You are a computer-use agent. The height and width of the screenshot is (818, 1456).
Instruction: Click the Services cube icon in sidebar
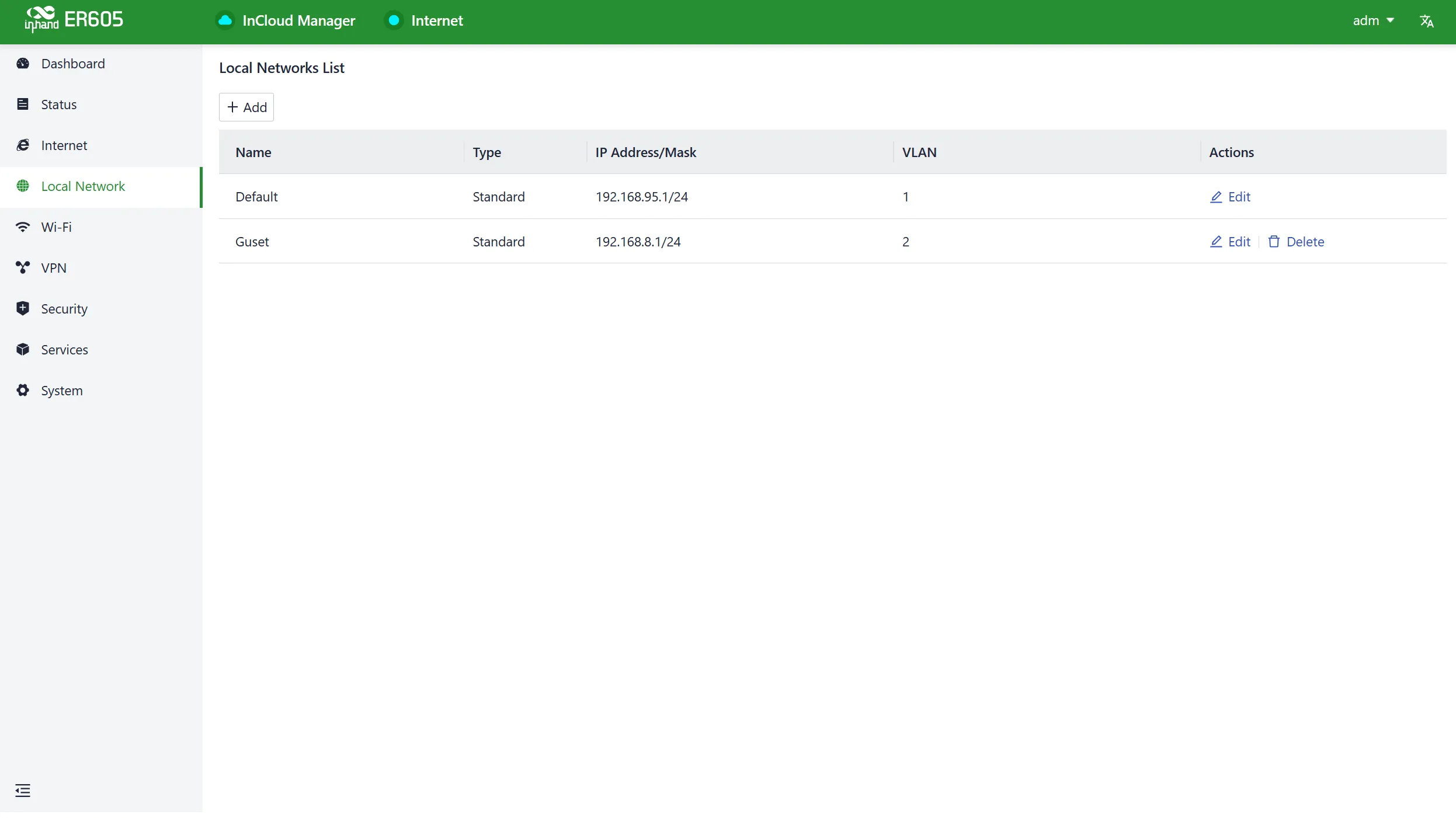[x=23, y=350]
